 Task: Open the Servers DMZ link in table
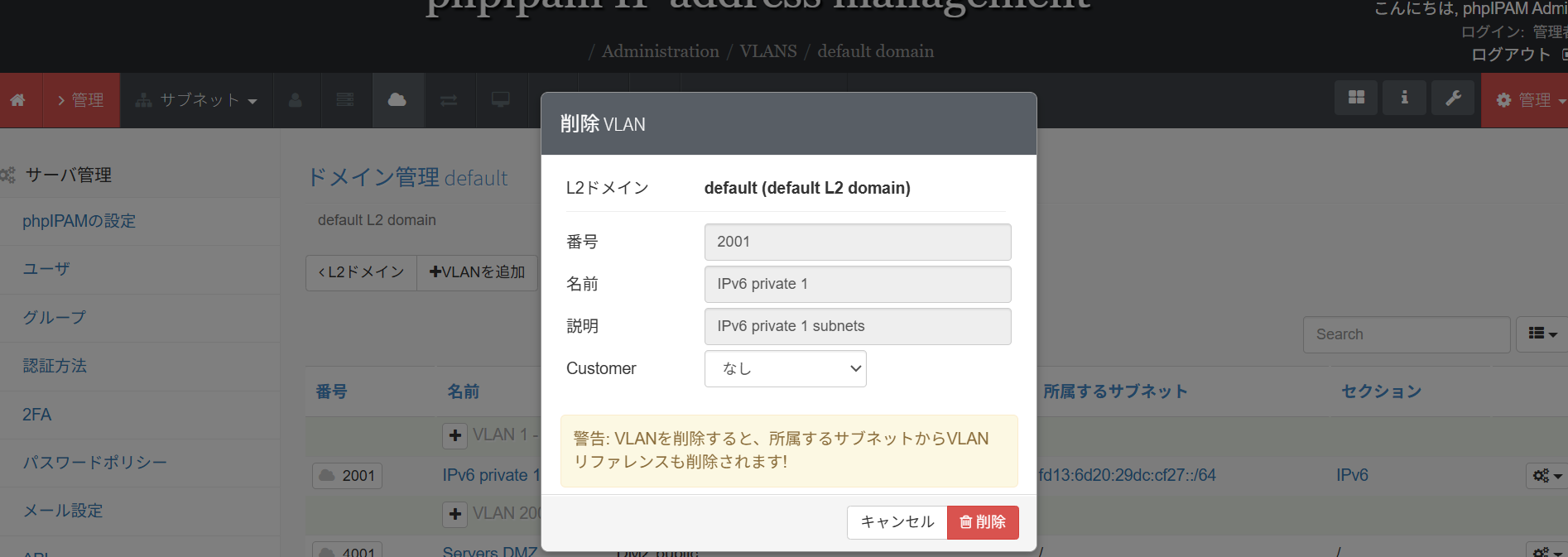click(490, 551)
